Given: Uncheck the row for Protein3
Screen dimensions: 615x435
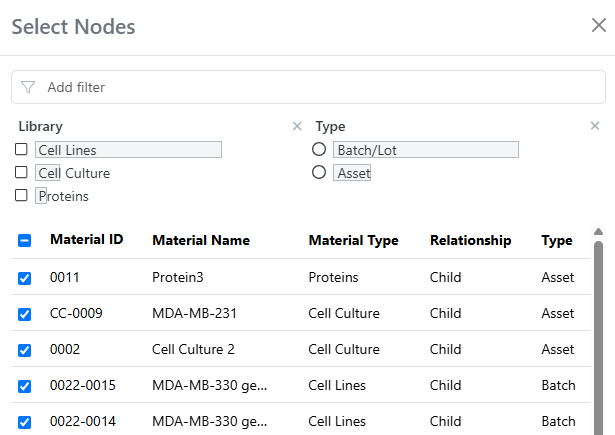Looking at the screenshot, I should 24,278.
